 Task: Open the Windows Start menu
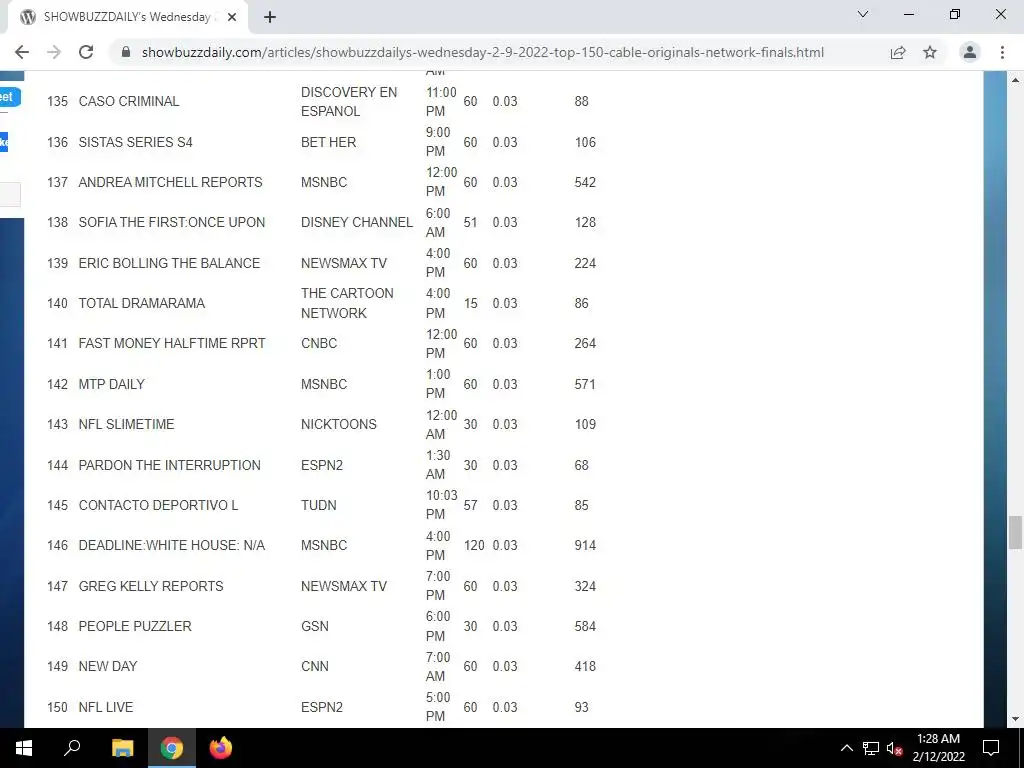pyautogui.click(x=24, y=748)
